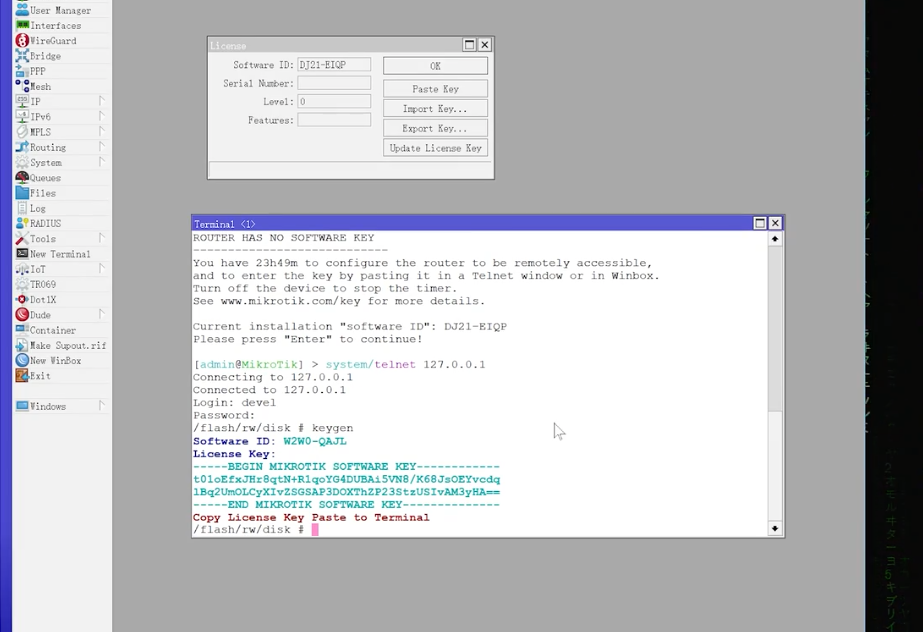Open the Log menu label
This screenshot has width=923, height=632.
[38, 208]
